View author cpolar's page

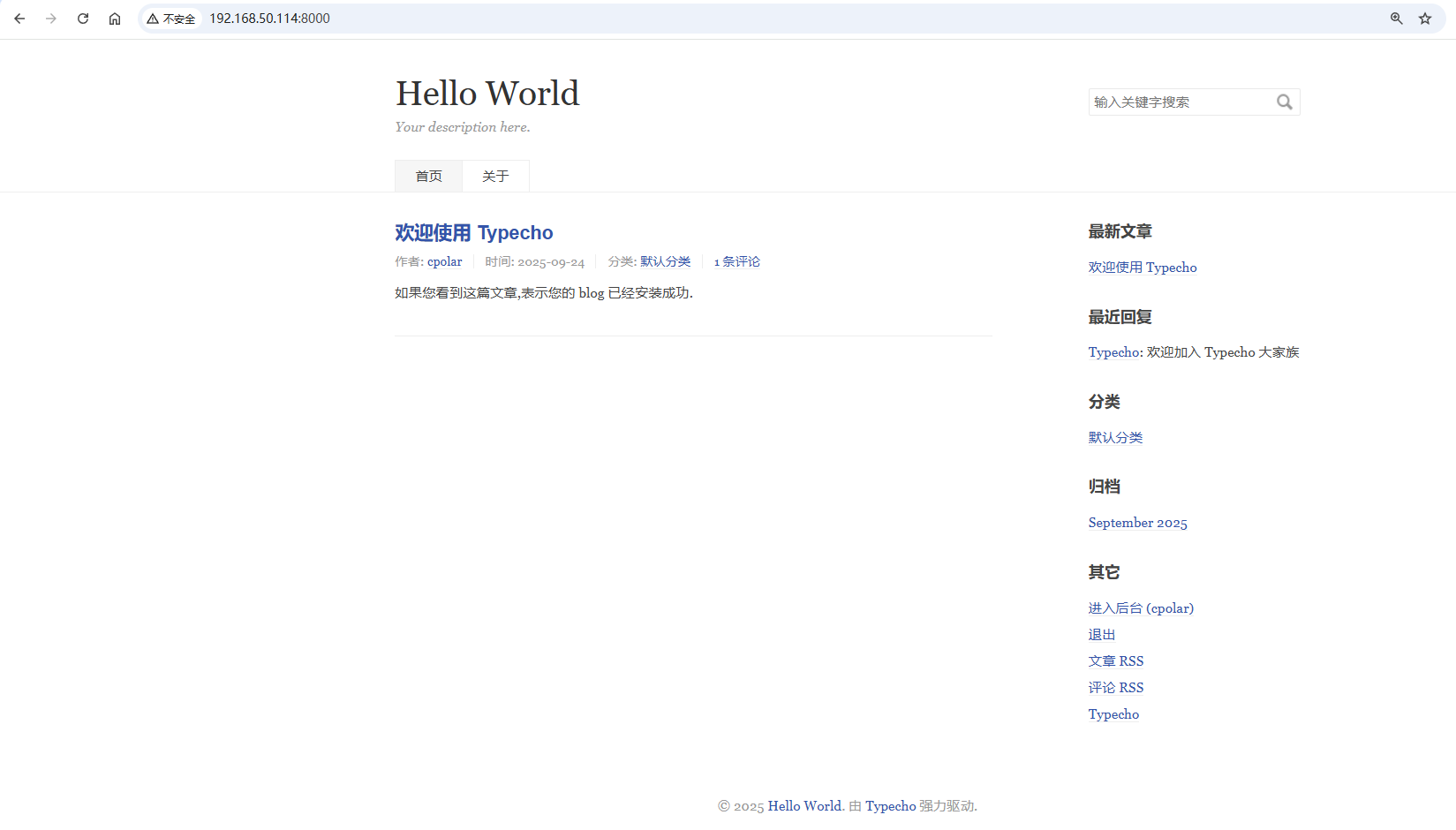[x=445, y=262]
